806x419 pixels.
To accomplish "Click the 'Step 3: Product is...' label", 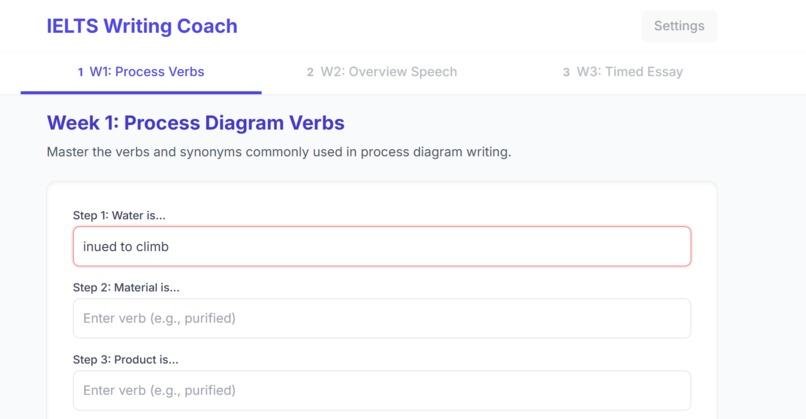I will point(126,359).
